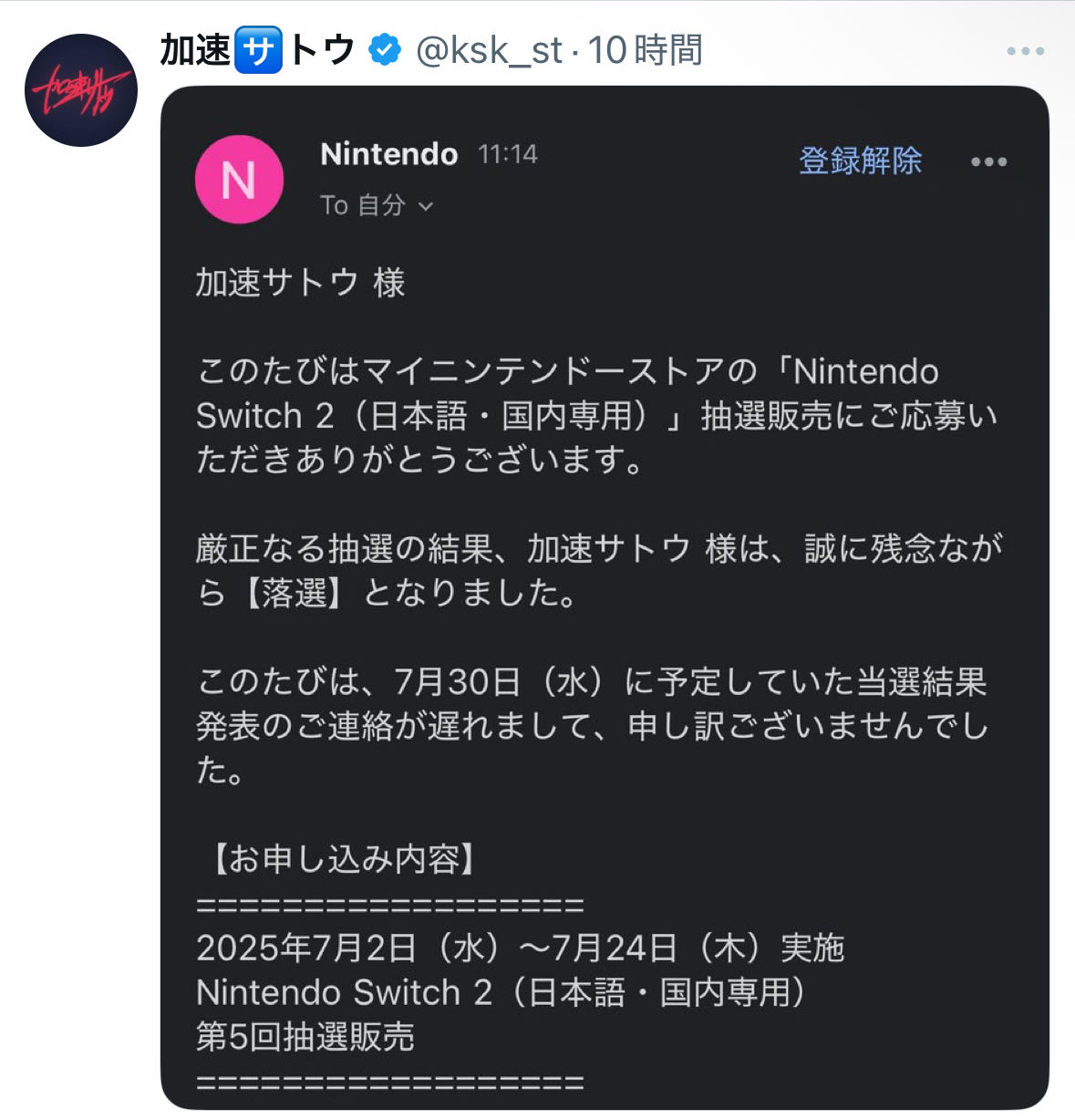Click the 11:14 email time
This screenshot has height=1120, width=1075.
coord(508,154)
